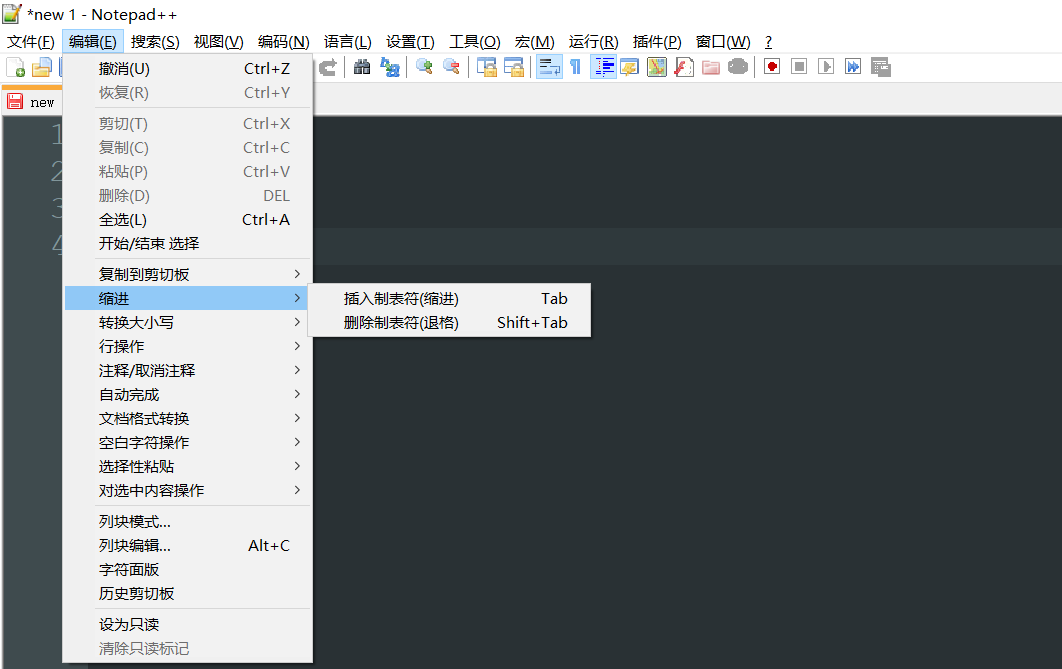1062x669 pixels.
Task: Choose 列块编辑... menu entry
Action: pos(188,546)
